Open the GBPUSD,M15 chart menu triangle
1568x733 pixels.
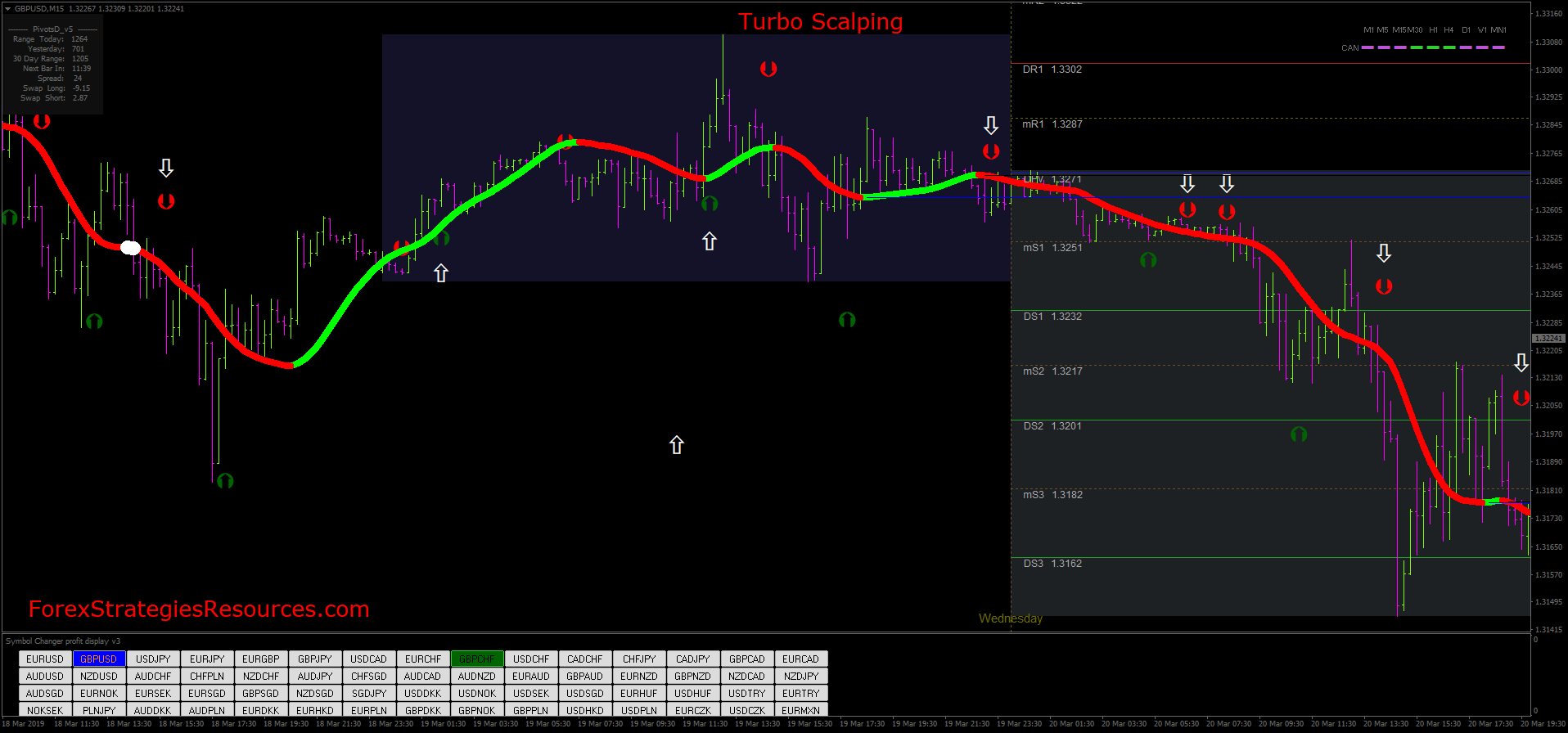7,9
